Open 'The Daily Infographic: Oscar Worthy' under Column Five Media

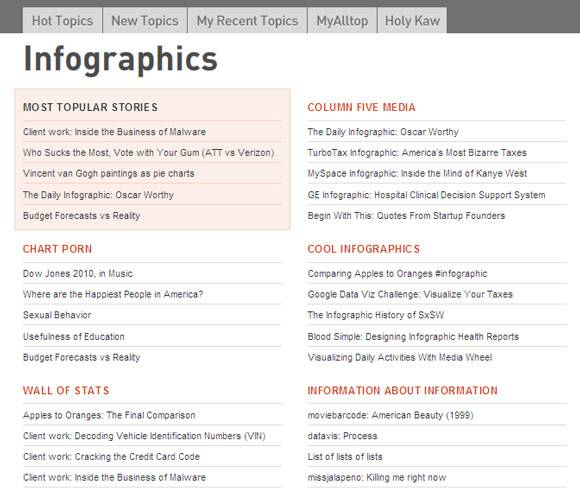point(383,132)
